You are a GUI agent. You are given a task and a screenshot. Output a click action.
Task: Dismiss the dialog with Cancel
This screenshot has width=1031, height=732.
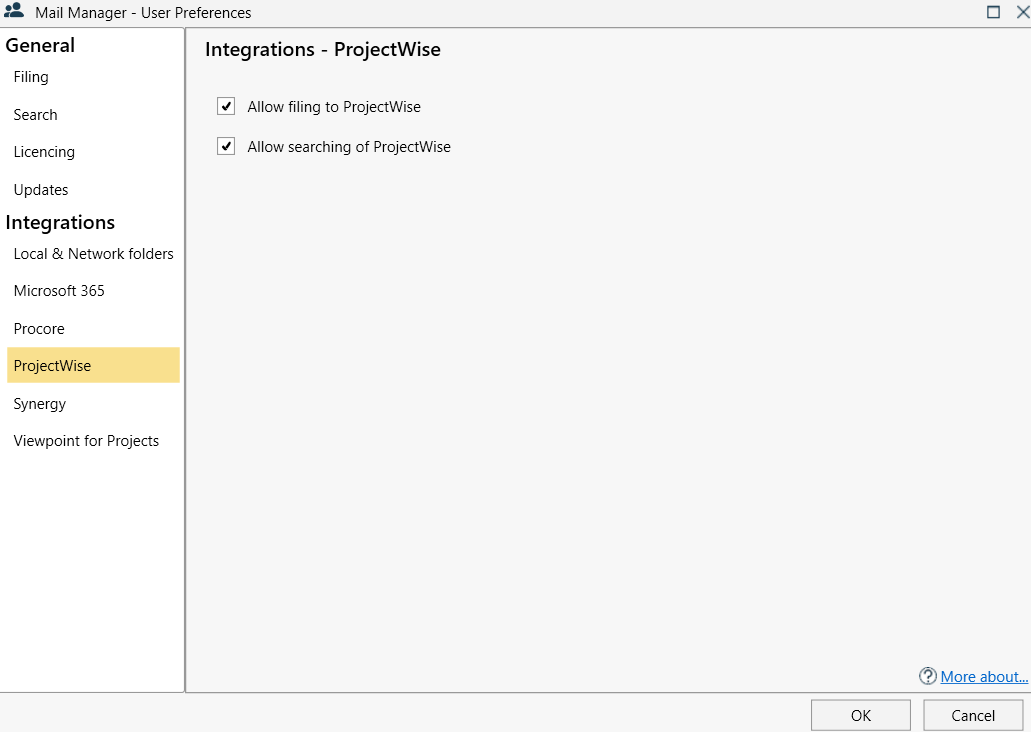click(x=972, y=714)
